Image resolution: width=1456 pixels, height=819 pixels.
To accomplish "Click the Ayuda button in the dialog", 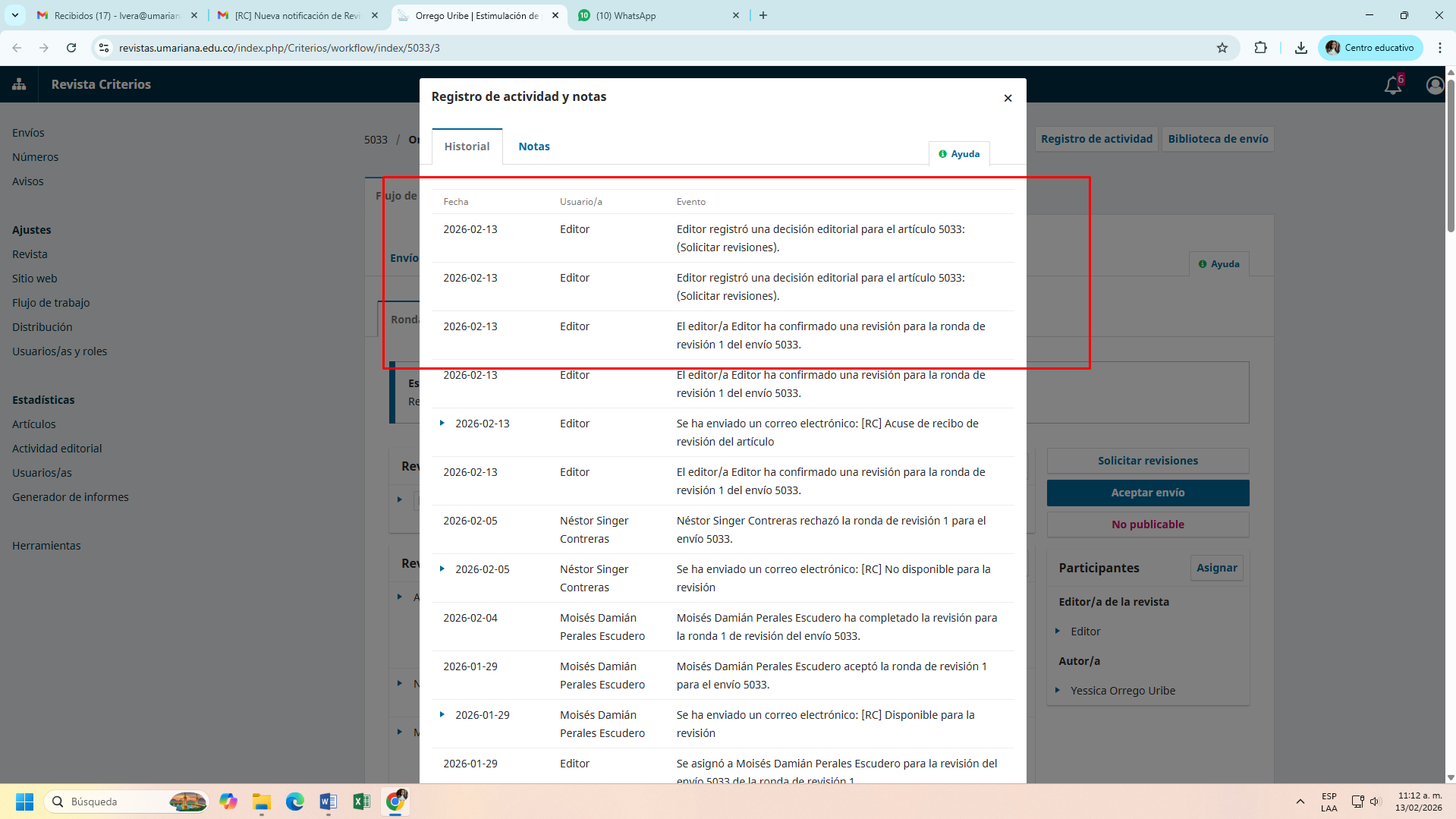I will tap(959, 154).
